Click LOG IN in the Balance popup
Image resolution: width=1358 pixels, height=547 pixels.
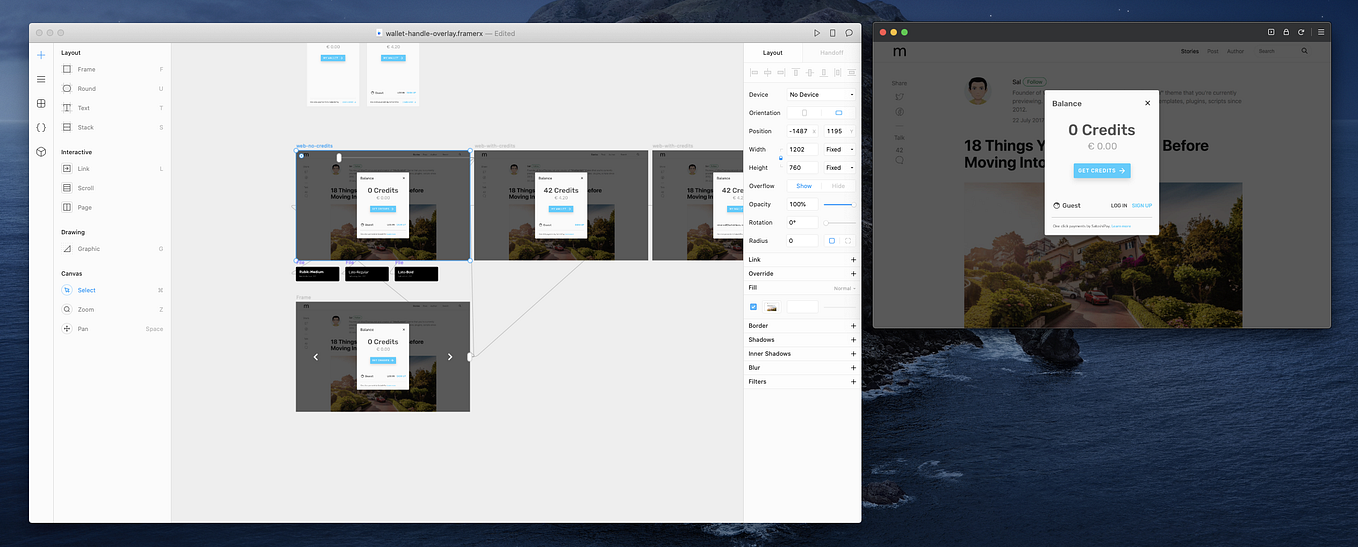(x=1119, y=205)
